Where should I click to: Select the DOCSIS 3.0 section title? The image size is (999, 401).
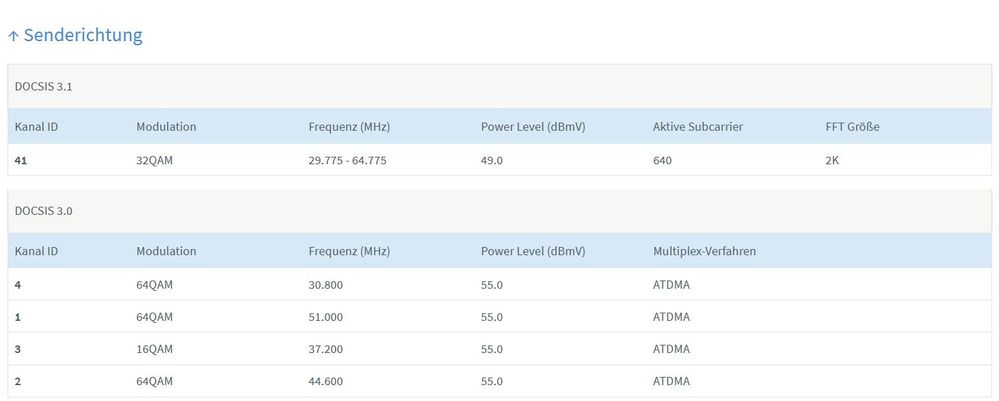[43, 211]
